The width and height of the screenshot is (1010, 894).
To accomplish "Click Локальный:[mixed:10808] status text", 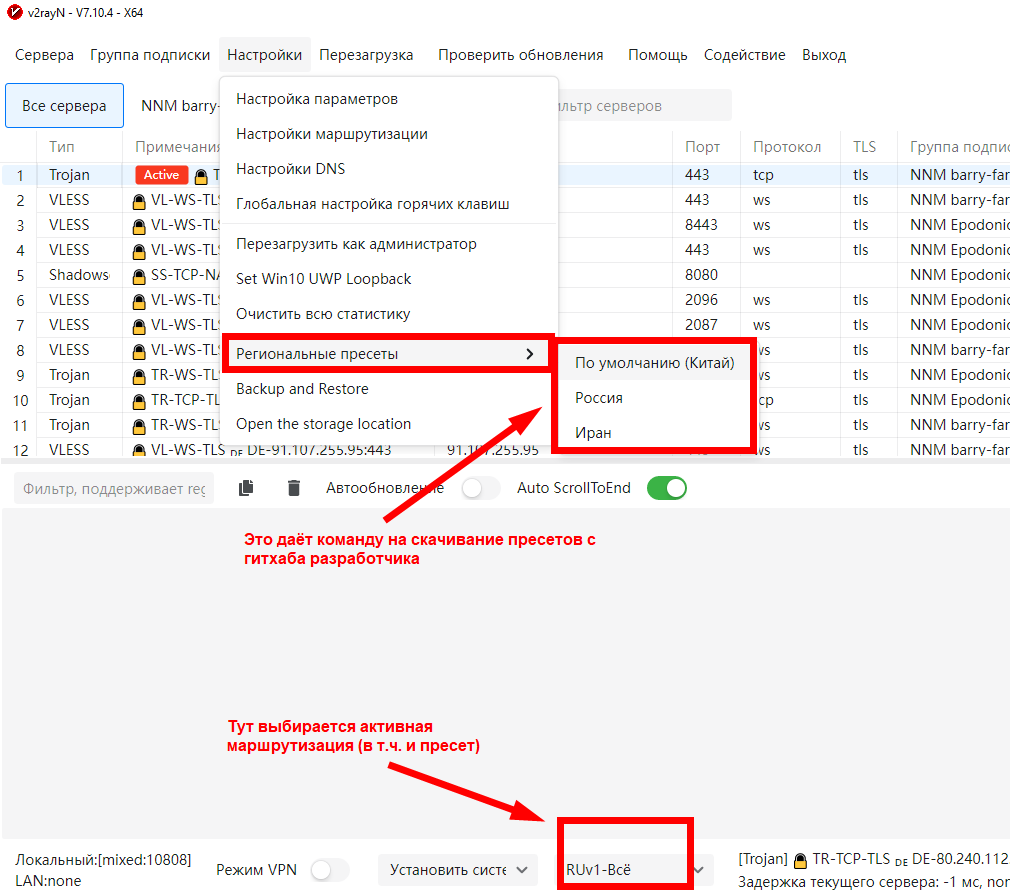I will click(103, 860).
